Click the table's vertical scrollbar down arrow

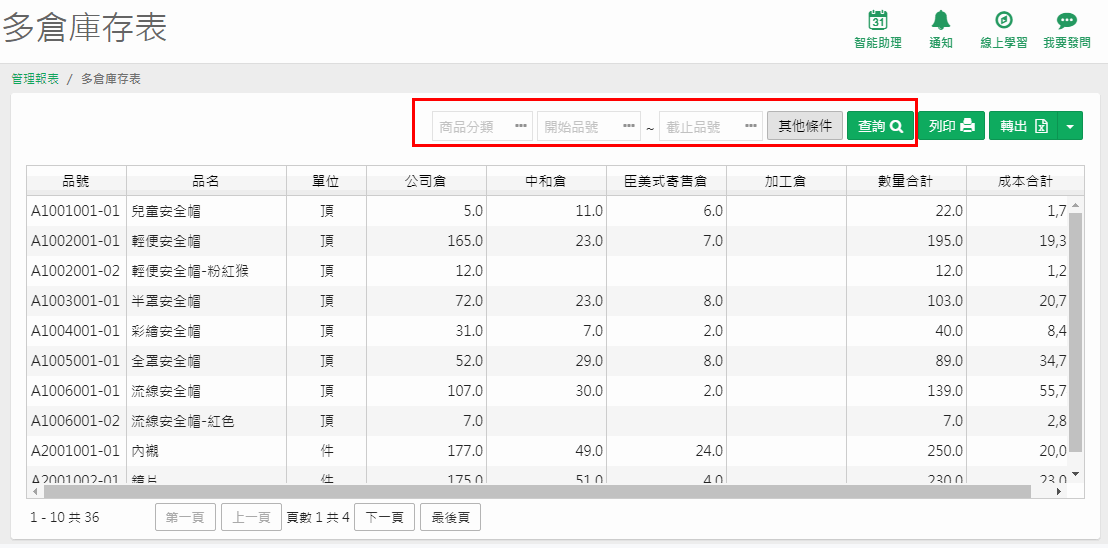click(1075, 473)
